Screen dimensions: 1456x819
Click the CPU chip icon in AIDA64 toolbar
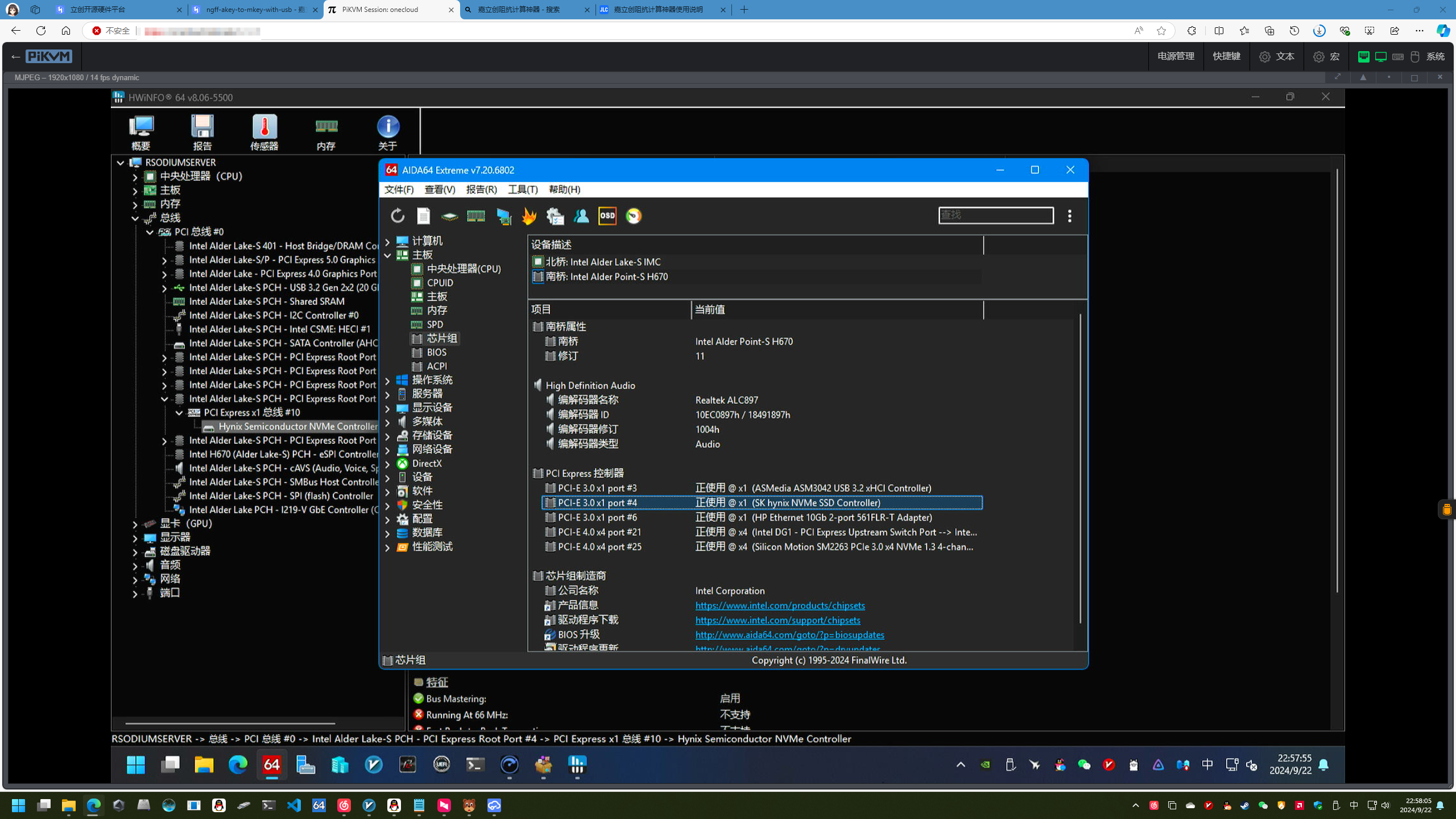pos(449,216)
